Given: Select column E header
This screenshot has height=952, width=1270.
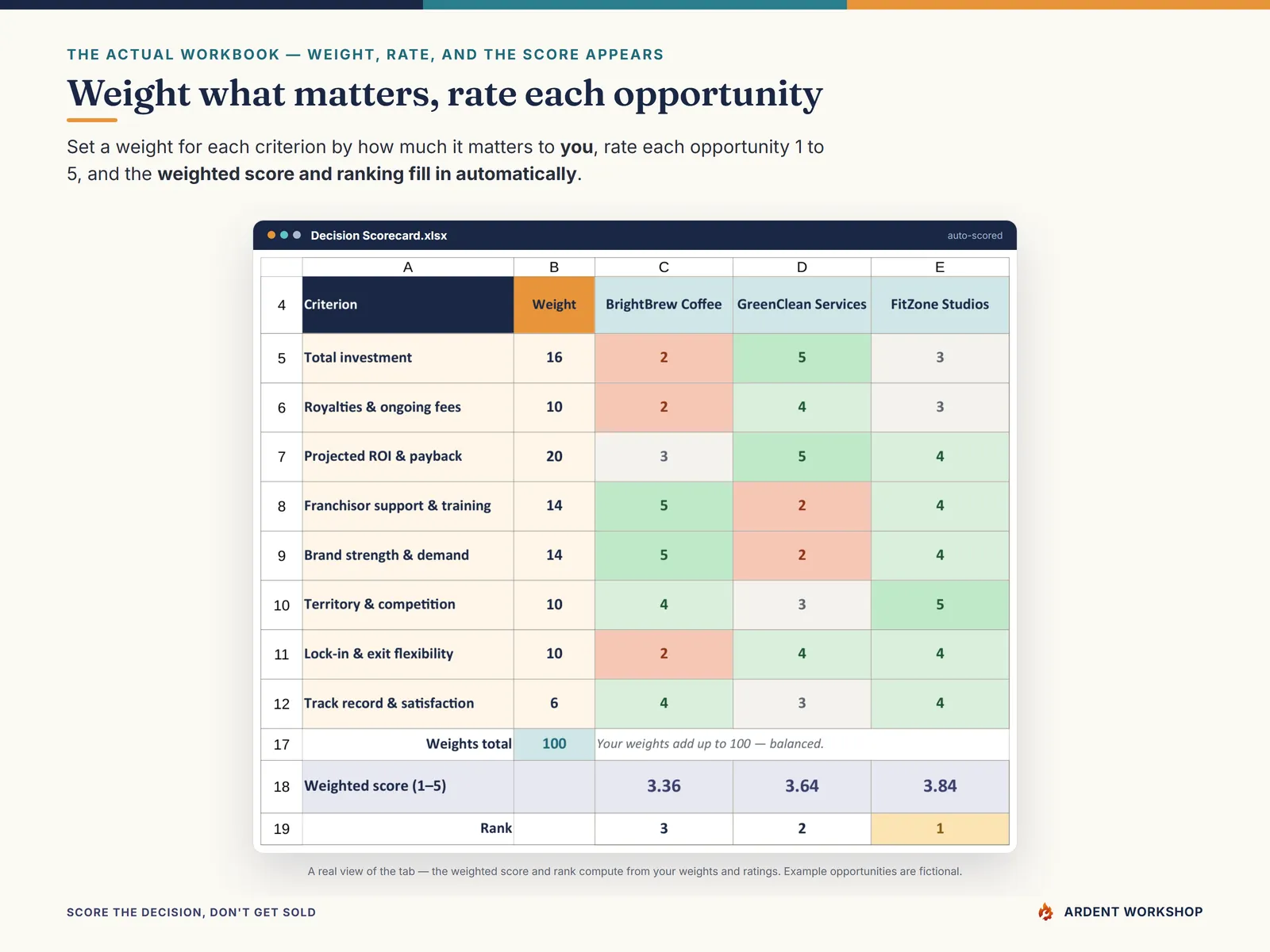Looking at the screenshot, I should click(x=940, y=267).
